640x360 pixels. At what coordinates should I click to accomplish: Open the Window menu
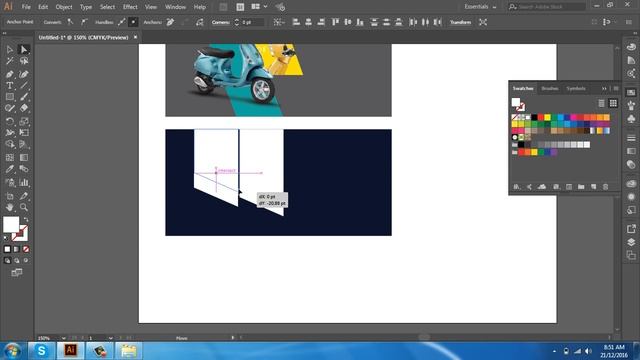click(175, 7)
